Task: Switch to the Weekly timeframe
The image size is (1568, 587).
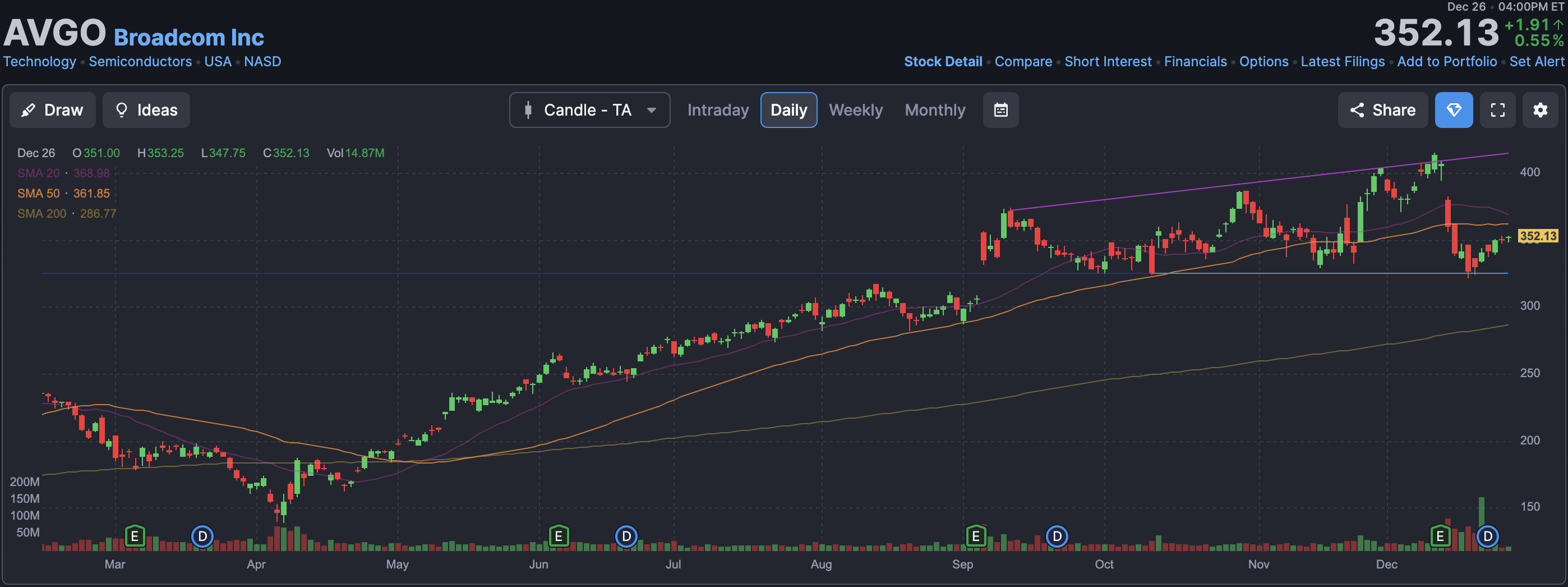Action: coord(855,109)
